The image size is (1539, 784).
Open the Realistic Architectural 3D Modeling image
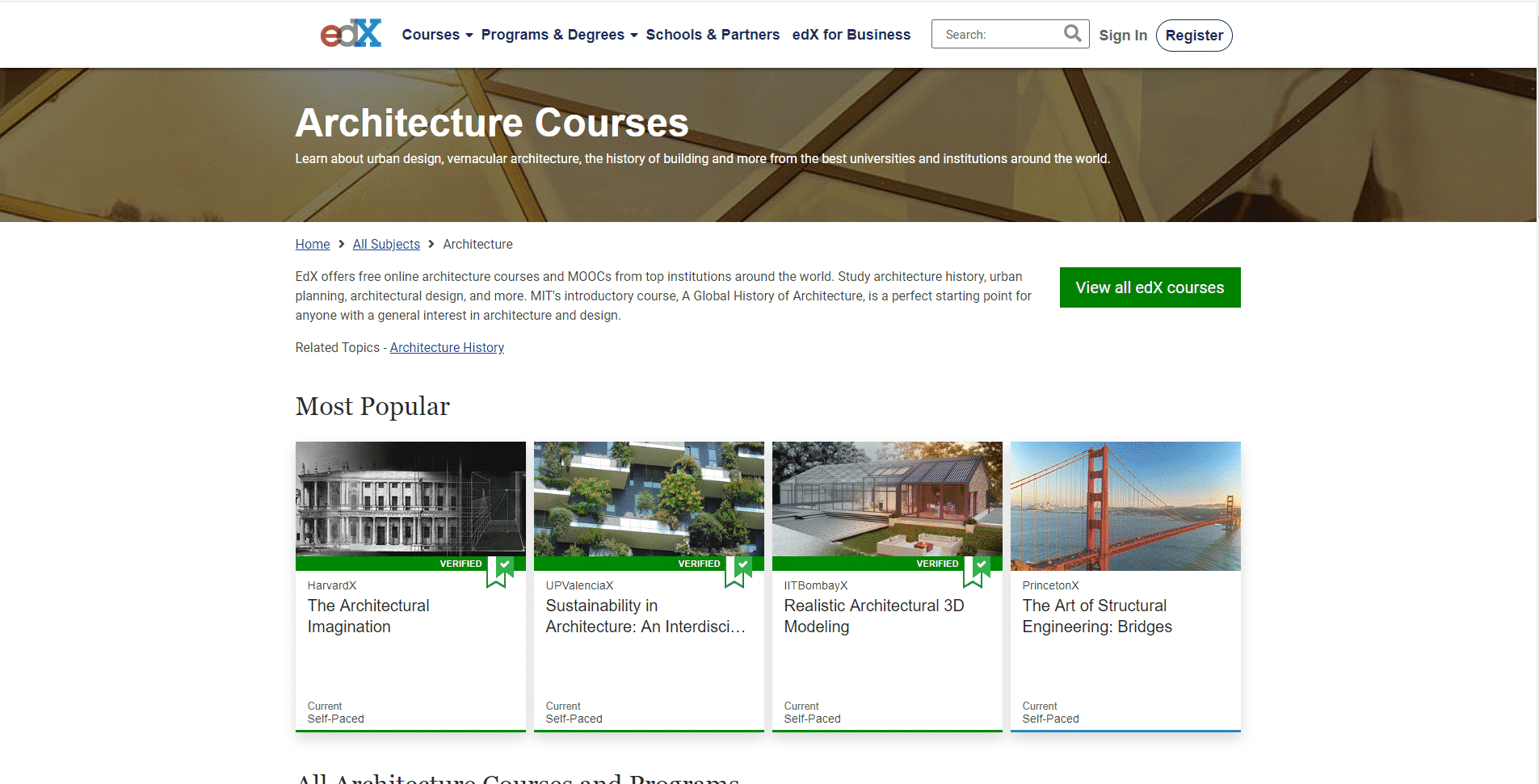click(x=887, y=498)
